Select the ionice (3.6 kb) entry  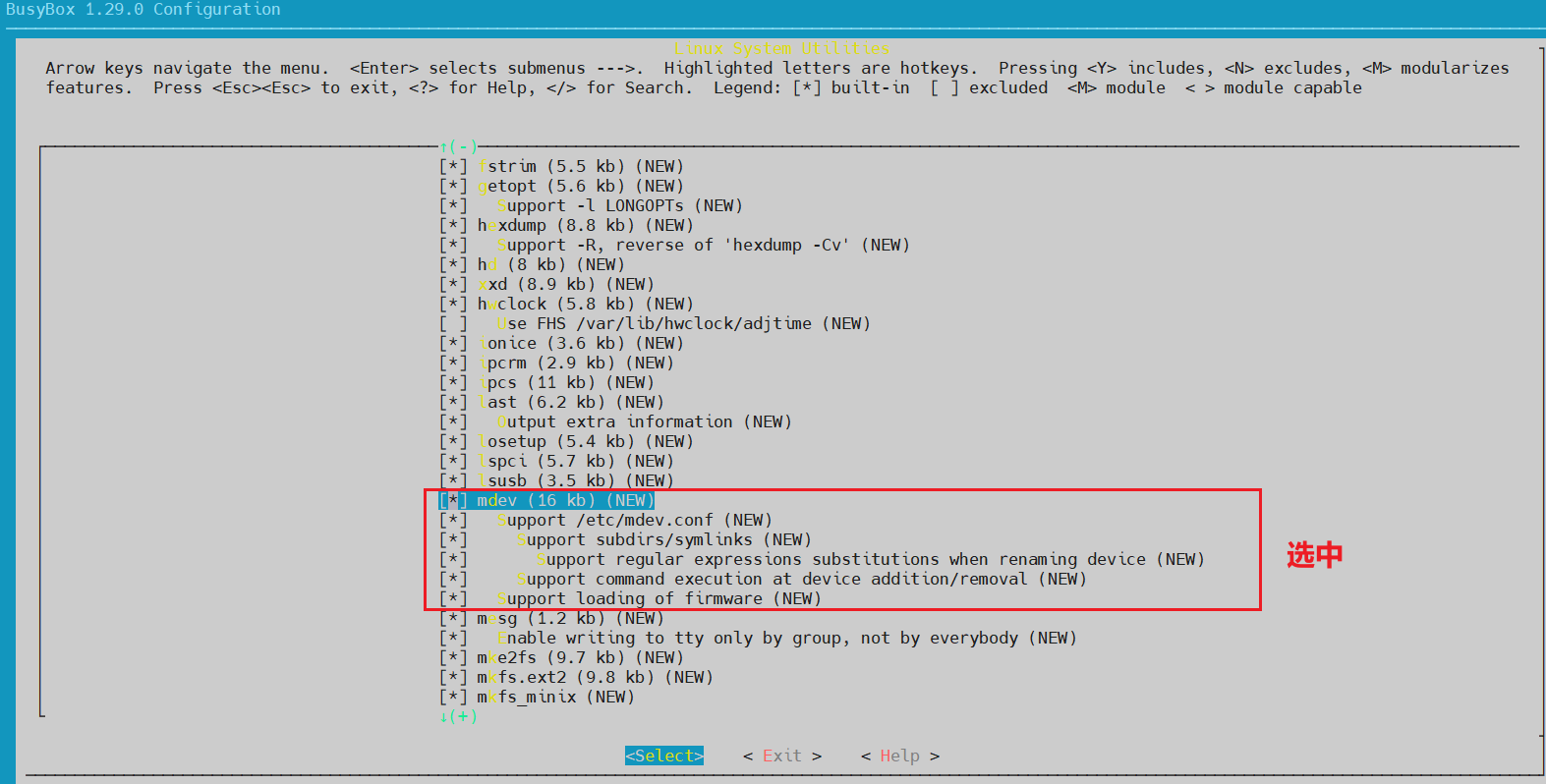click(x=581, y=343)
